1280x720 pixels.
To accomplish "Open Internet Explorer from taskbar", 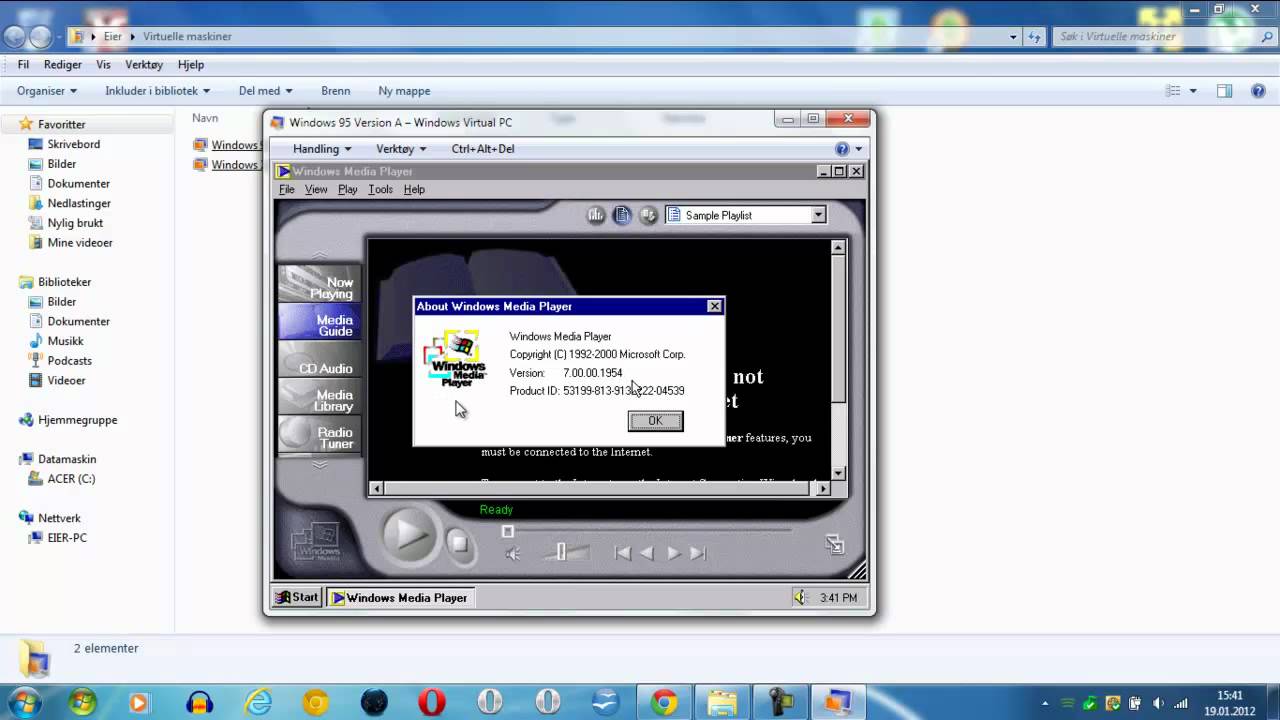I will point(258,702).
